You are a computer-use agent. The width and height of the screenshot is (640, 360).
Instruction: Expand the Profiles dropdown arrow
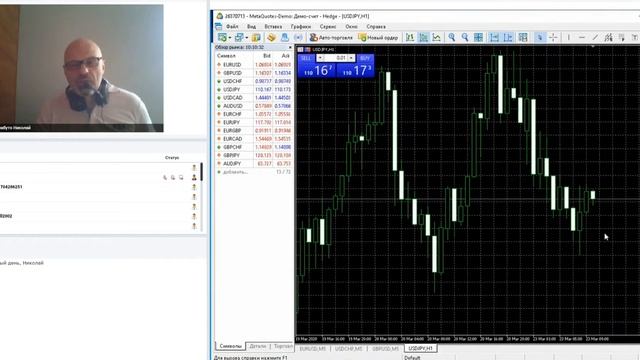(x=247, y=38)
